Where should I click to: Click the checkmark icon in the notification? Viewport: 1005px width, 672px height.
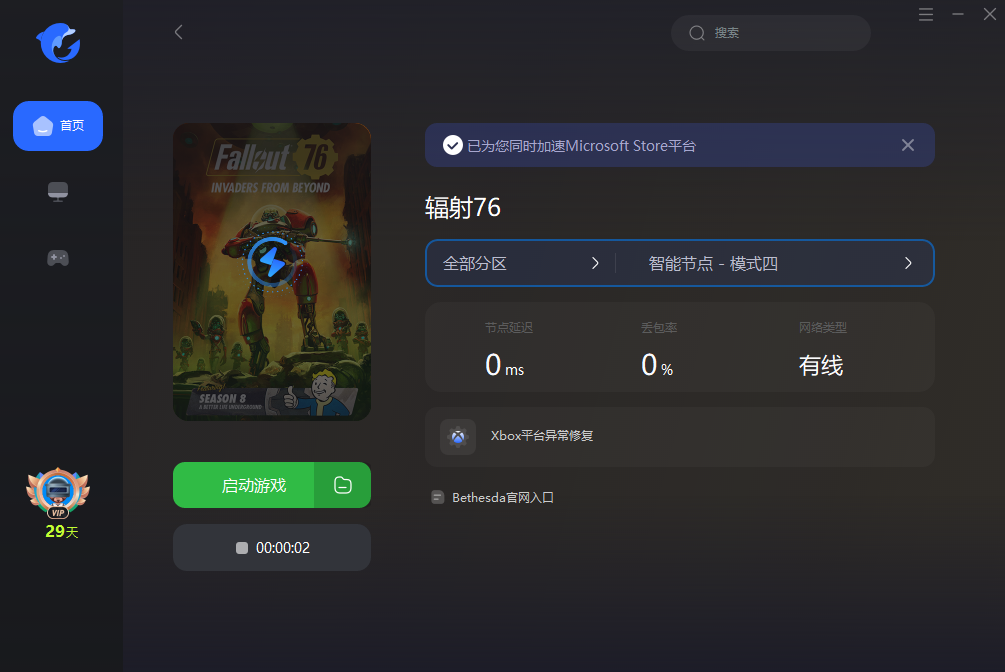click(453, 146)
